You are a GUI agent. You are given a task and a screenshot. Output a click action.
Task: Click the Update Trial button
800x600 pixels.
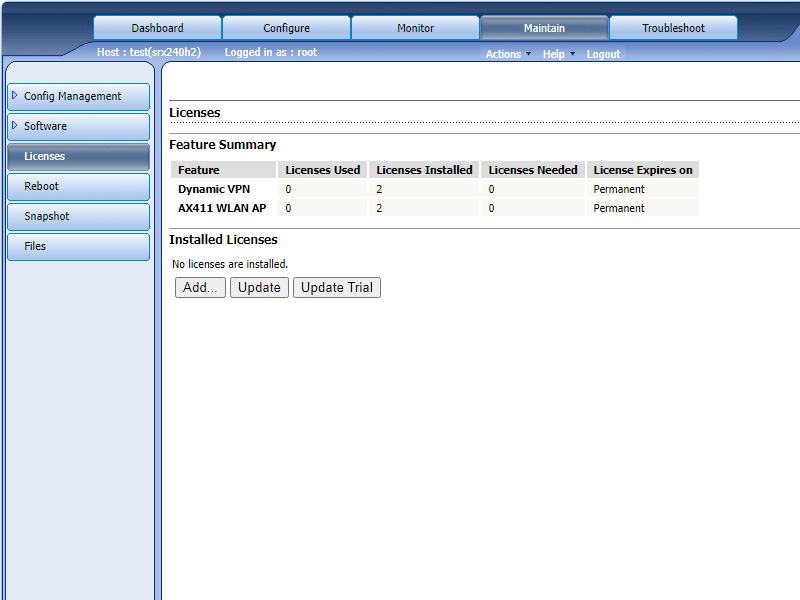click(x=336, y=288)
